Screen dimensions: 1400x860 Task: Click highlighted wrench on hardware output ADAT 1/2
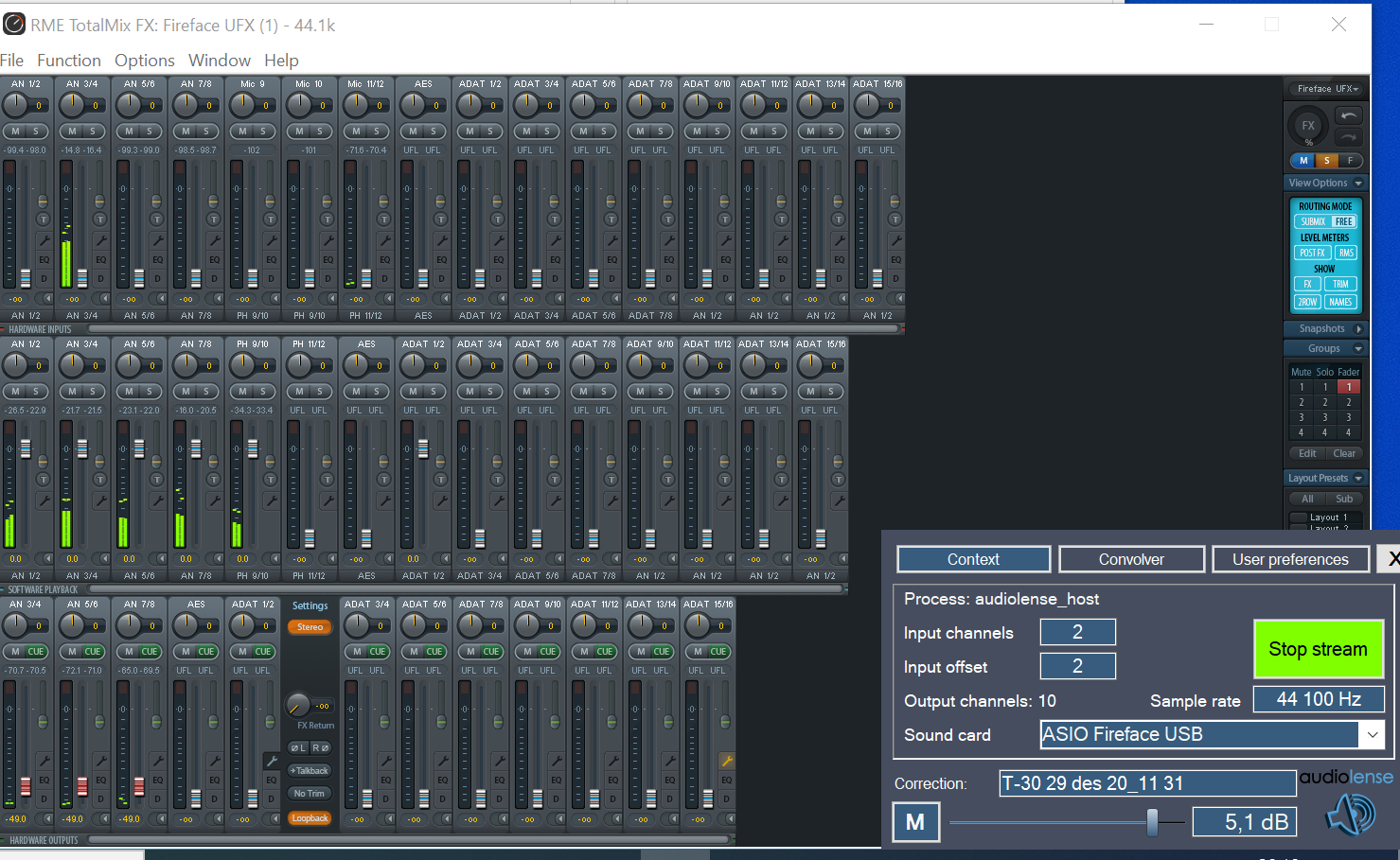click(272, 761)
